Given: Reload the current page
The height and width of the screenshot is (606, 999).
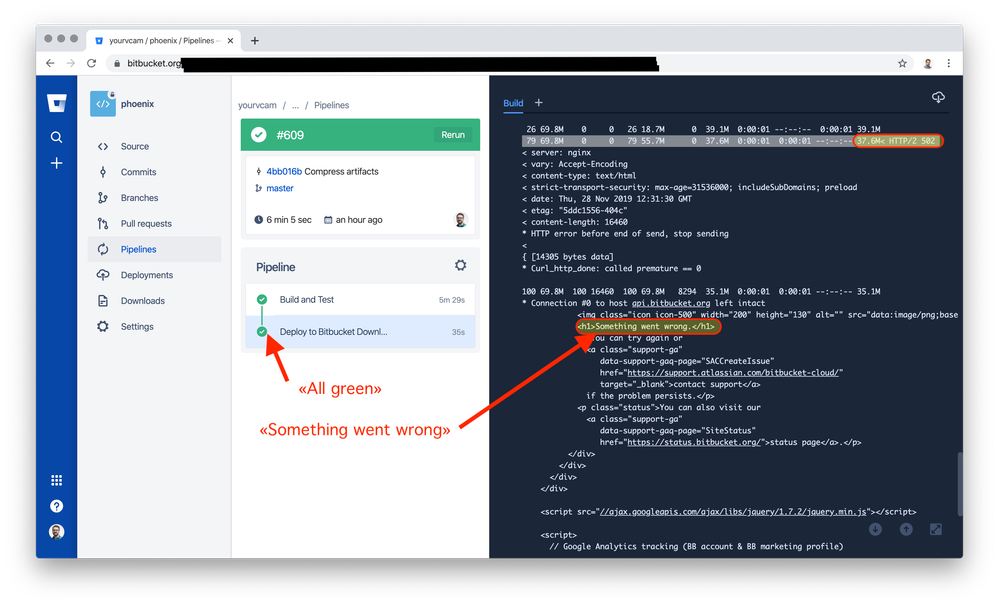Looking at the screenshot, I should point(92,63).
